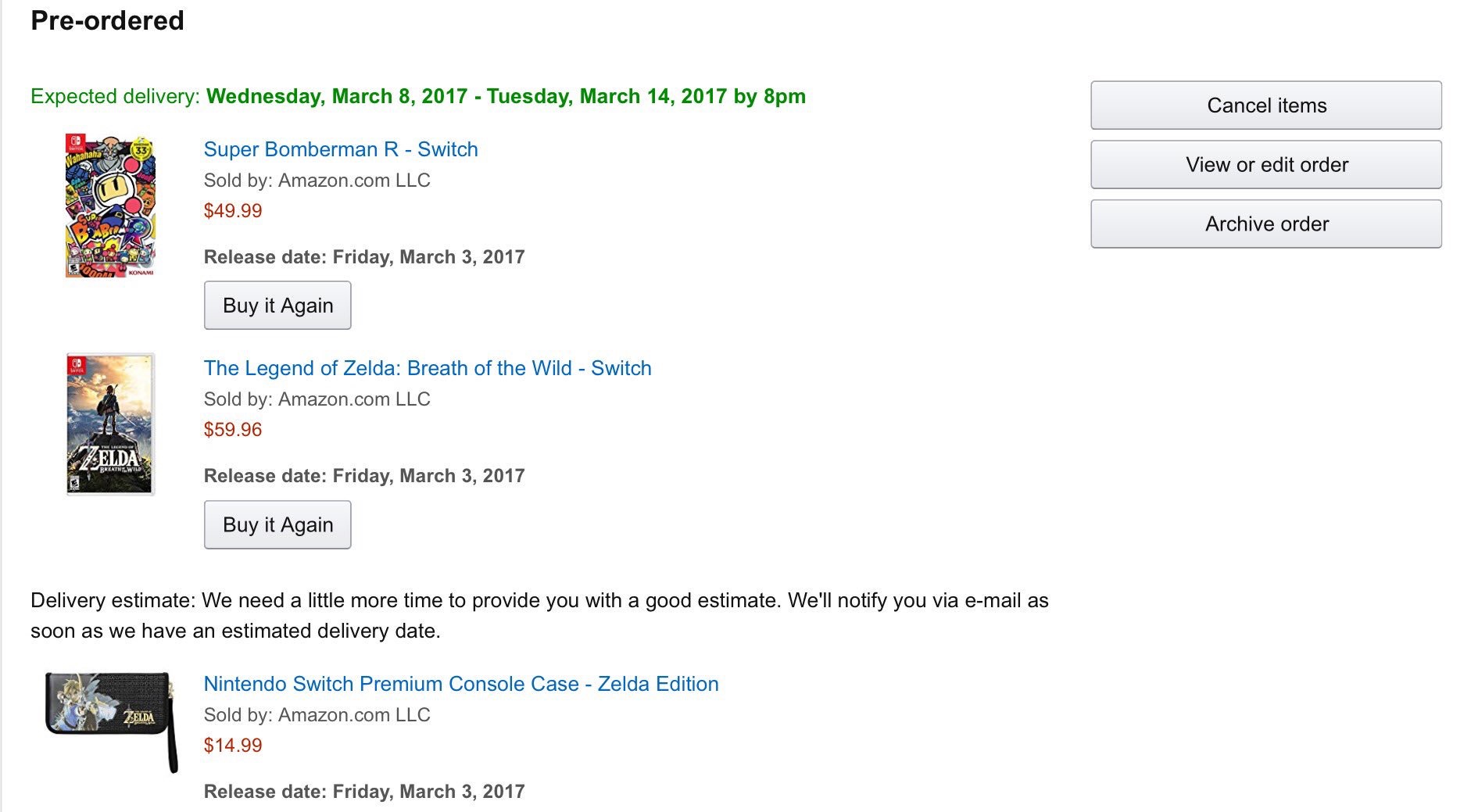Buy Super Bomberman R again
This screenshot has height=812, width=1471.
pos(277,306)
